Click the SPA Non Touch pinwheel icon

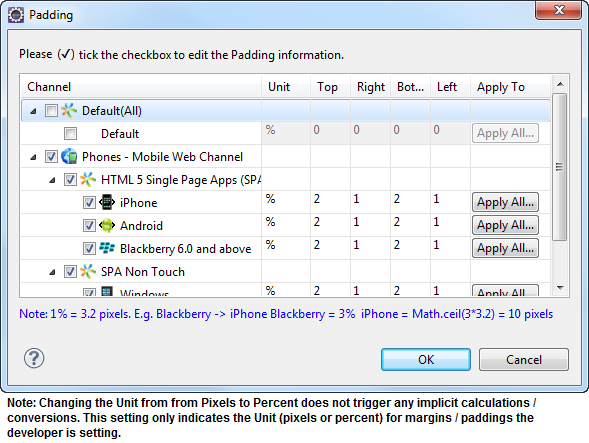point(88,271)
